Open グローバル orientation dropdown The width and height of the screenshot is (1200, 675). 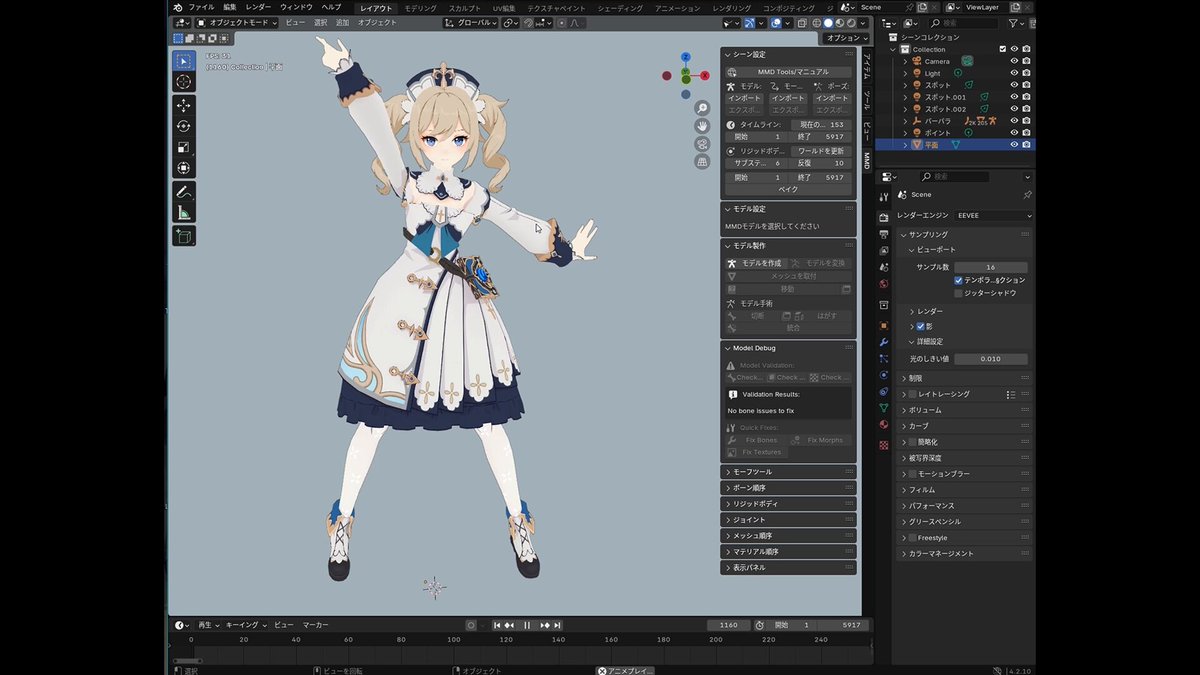coord(468,22)
